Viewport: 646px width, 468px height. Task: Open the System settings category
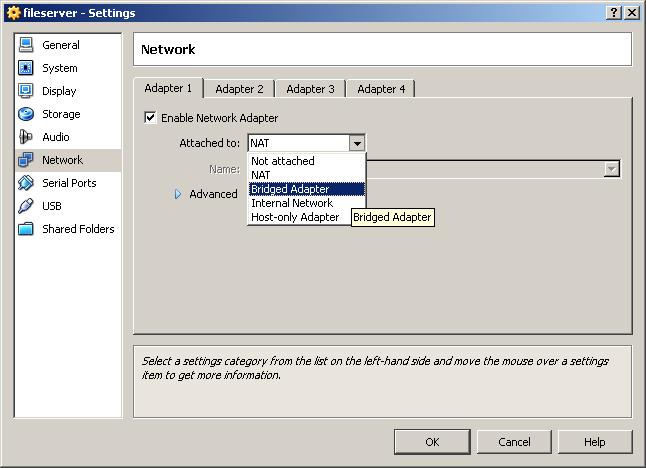pyautogui.click(x=60, y=68)
